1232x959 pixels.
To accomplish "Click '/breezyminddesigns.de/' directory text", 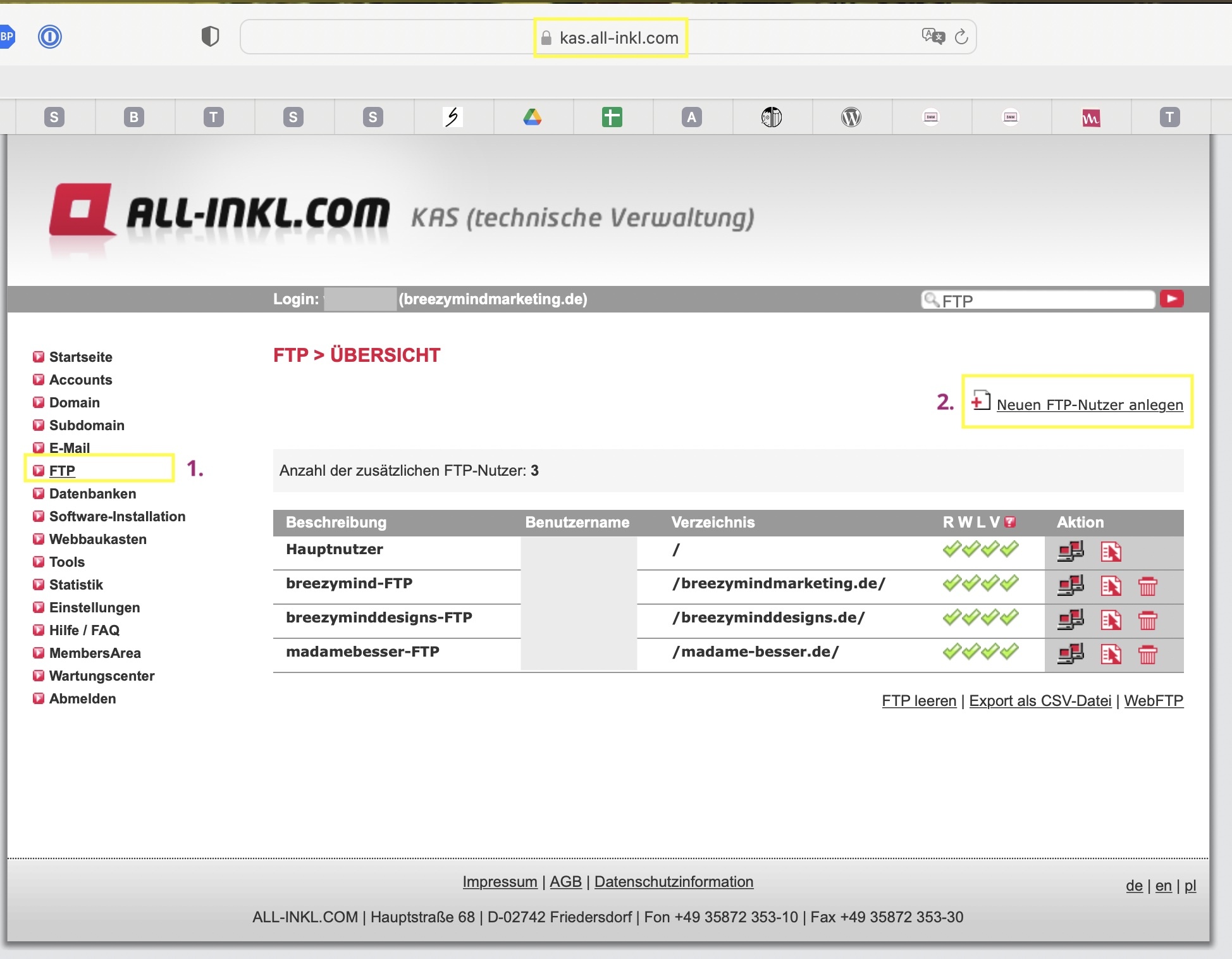I will point(768,617).
